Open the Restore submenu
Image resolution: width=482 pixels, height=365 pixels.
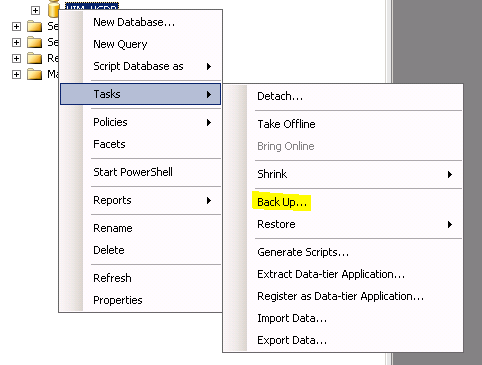[x=343, y=224]
